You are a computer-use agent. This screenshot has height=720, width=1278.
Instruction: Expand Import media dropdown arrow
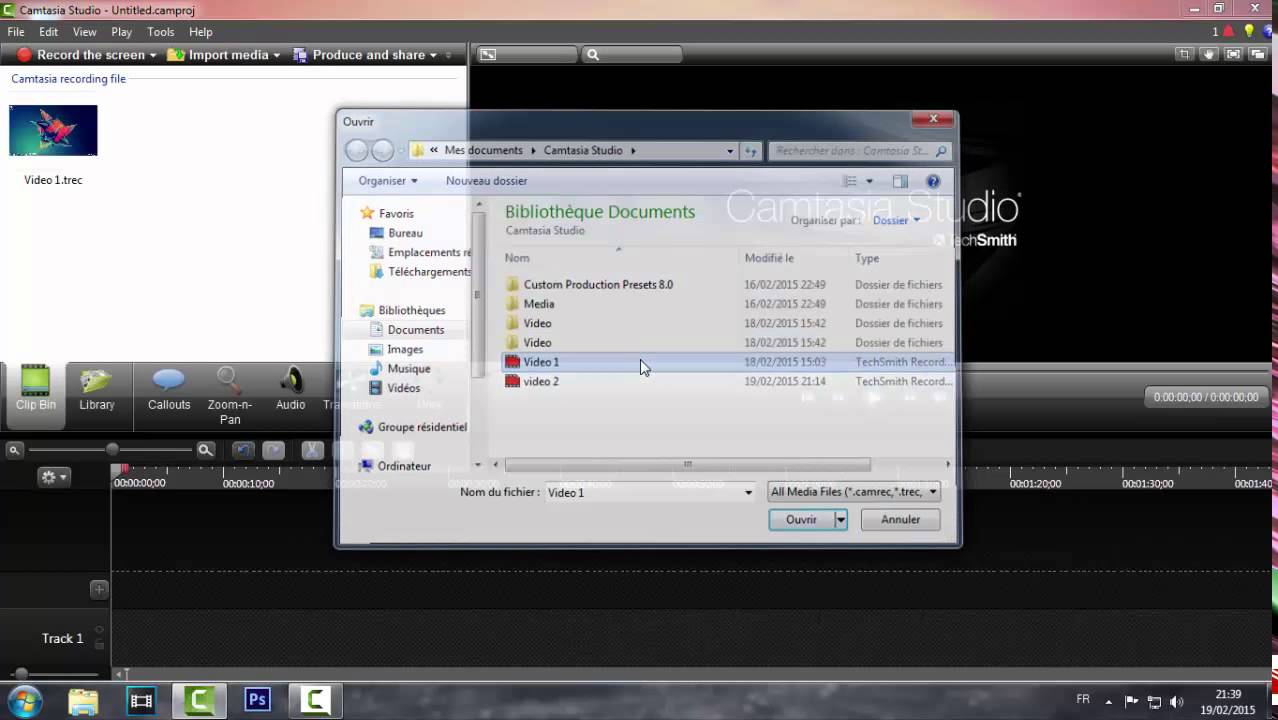click(277, 55)
